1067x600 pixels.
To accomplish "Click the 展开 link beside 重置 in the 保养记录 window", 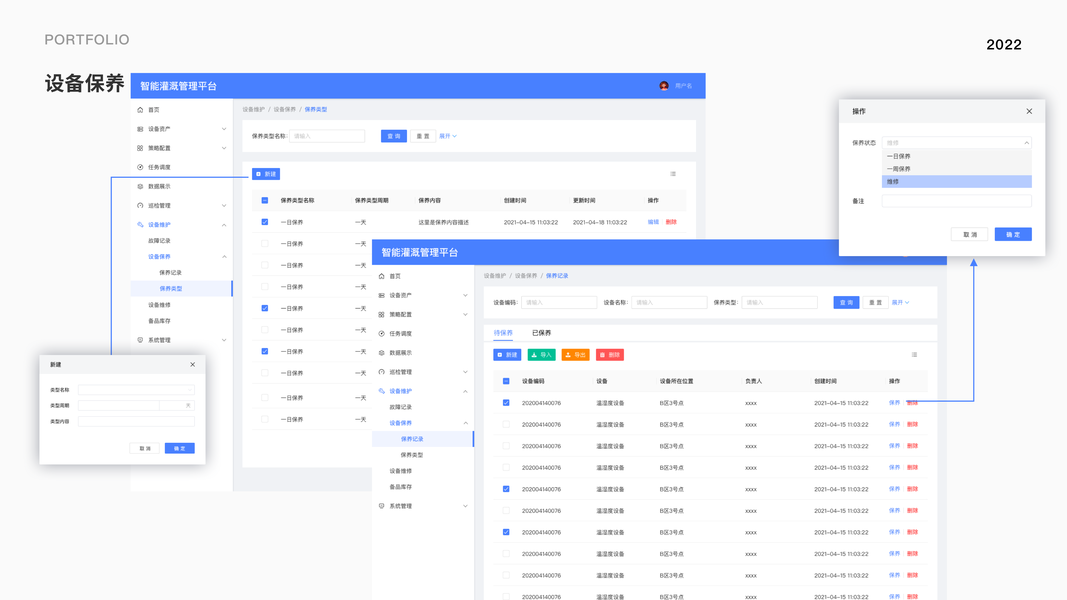I will tap(900, 302).
